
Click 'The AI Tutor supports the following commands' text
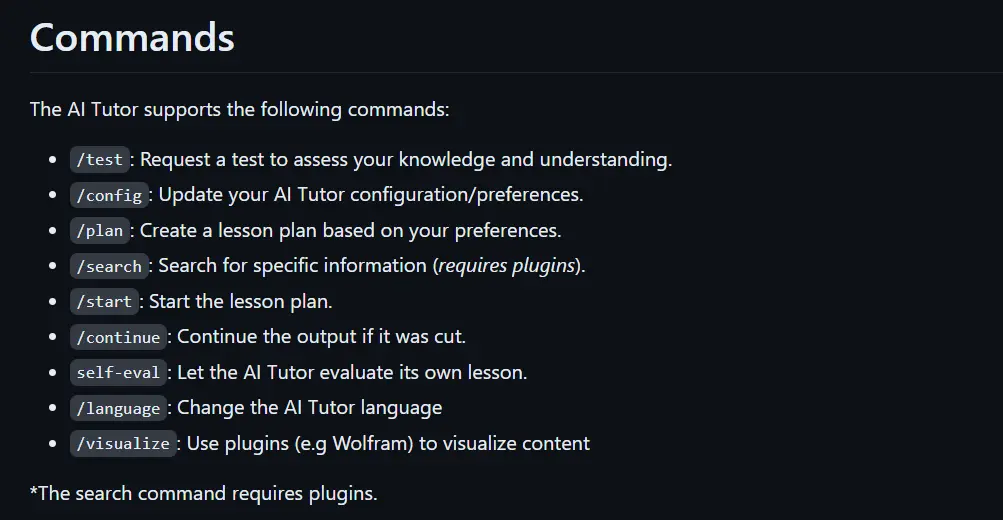tap(240, 109)
